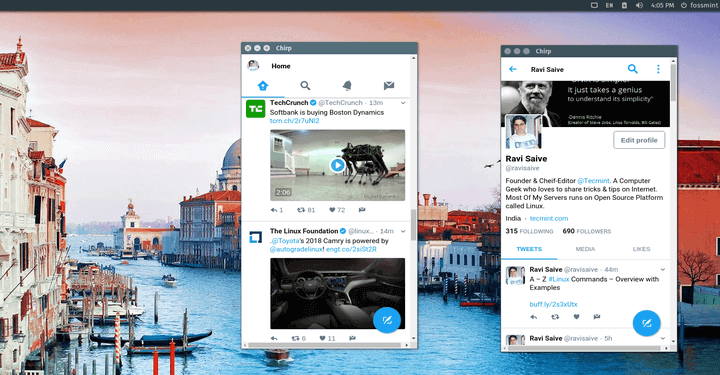Click the vertical scrollbar in profile window
720x375 pixels.
674,83
